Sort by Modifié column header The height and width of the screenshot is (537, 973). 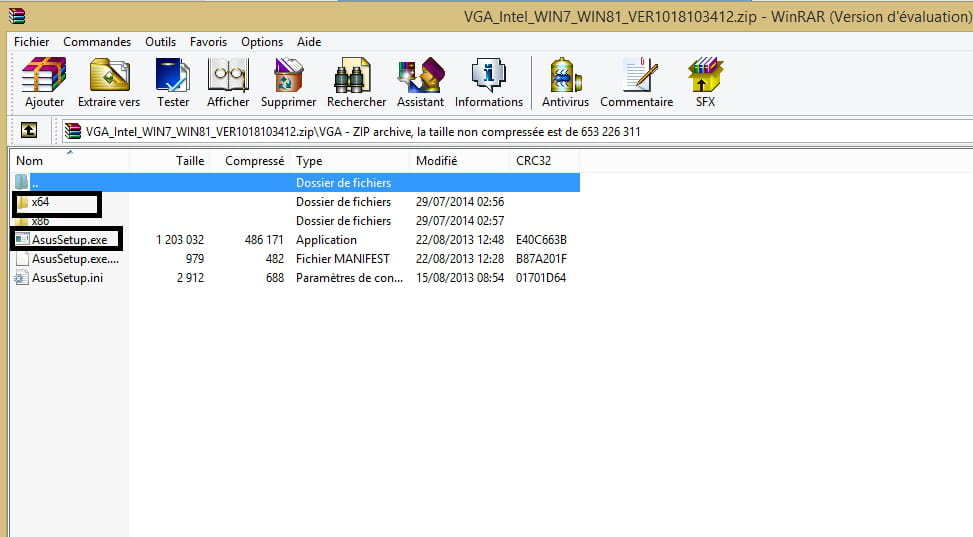460,161
